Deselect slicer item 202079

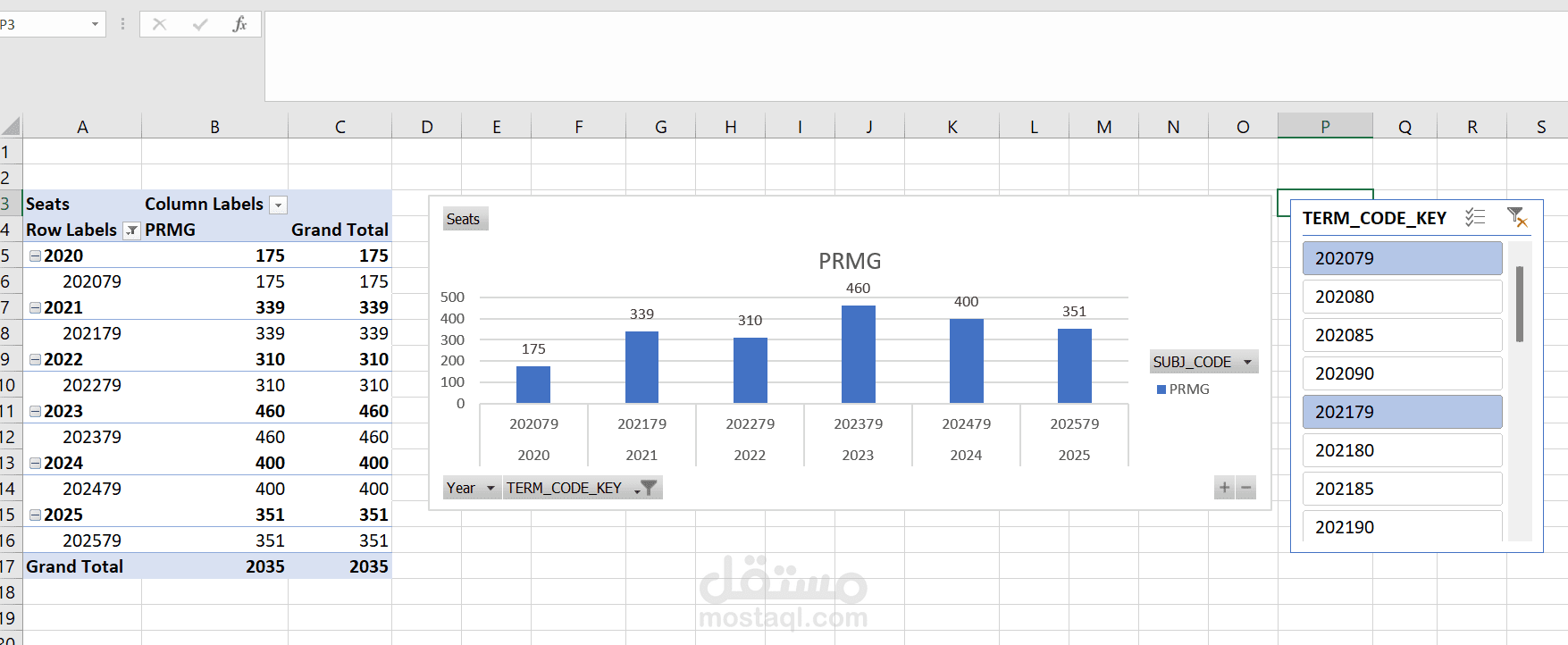coord(1402,258)
